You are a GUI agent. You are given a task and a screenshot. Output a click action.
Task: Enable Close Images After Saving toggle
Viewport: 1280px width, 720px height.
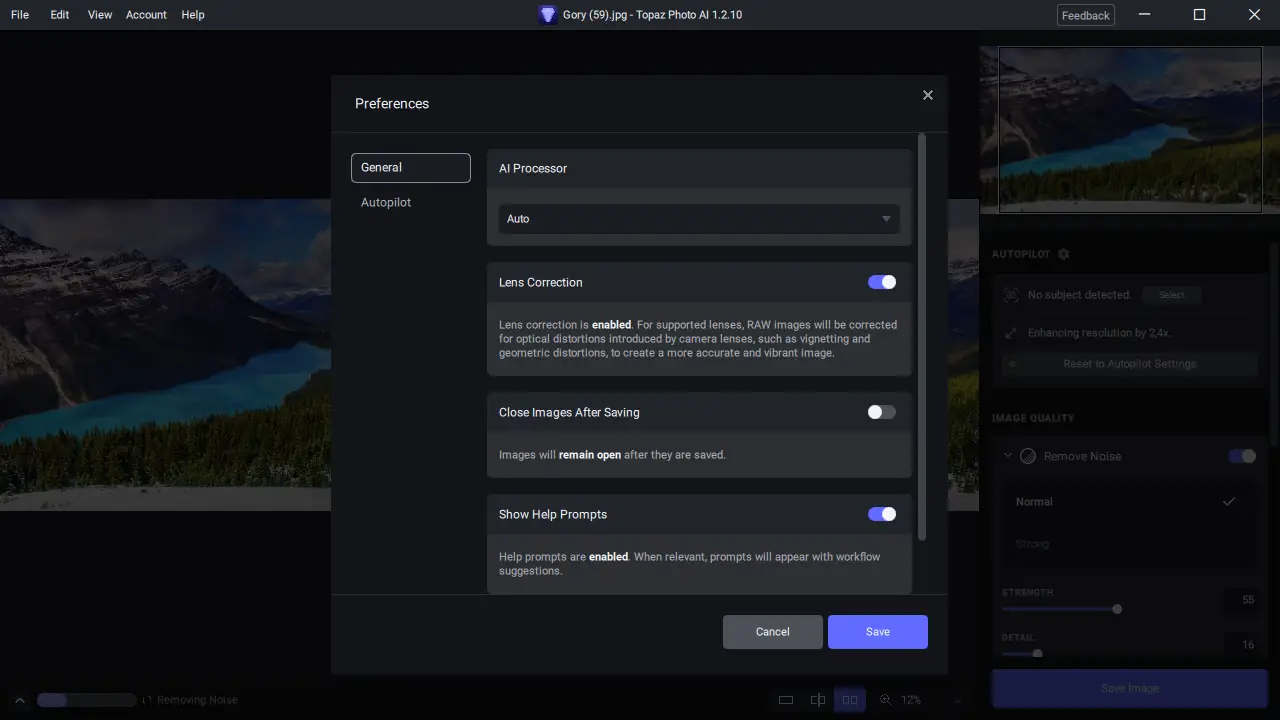(x=882, y=412)
